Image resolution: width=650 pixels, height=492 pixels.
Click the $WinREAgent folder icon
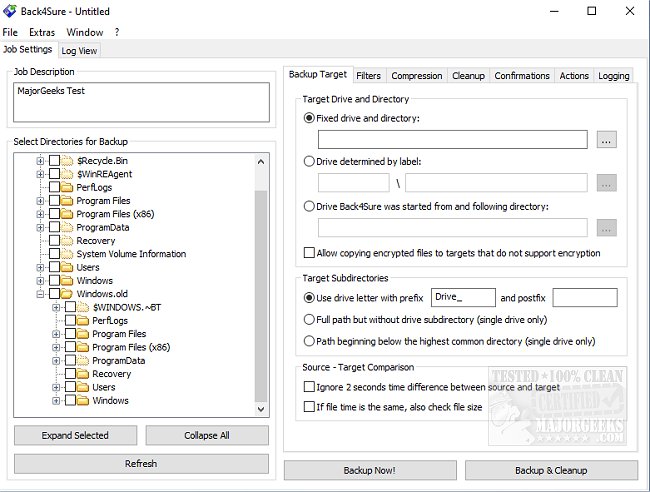pos(67,174)
